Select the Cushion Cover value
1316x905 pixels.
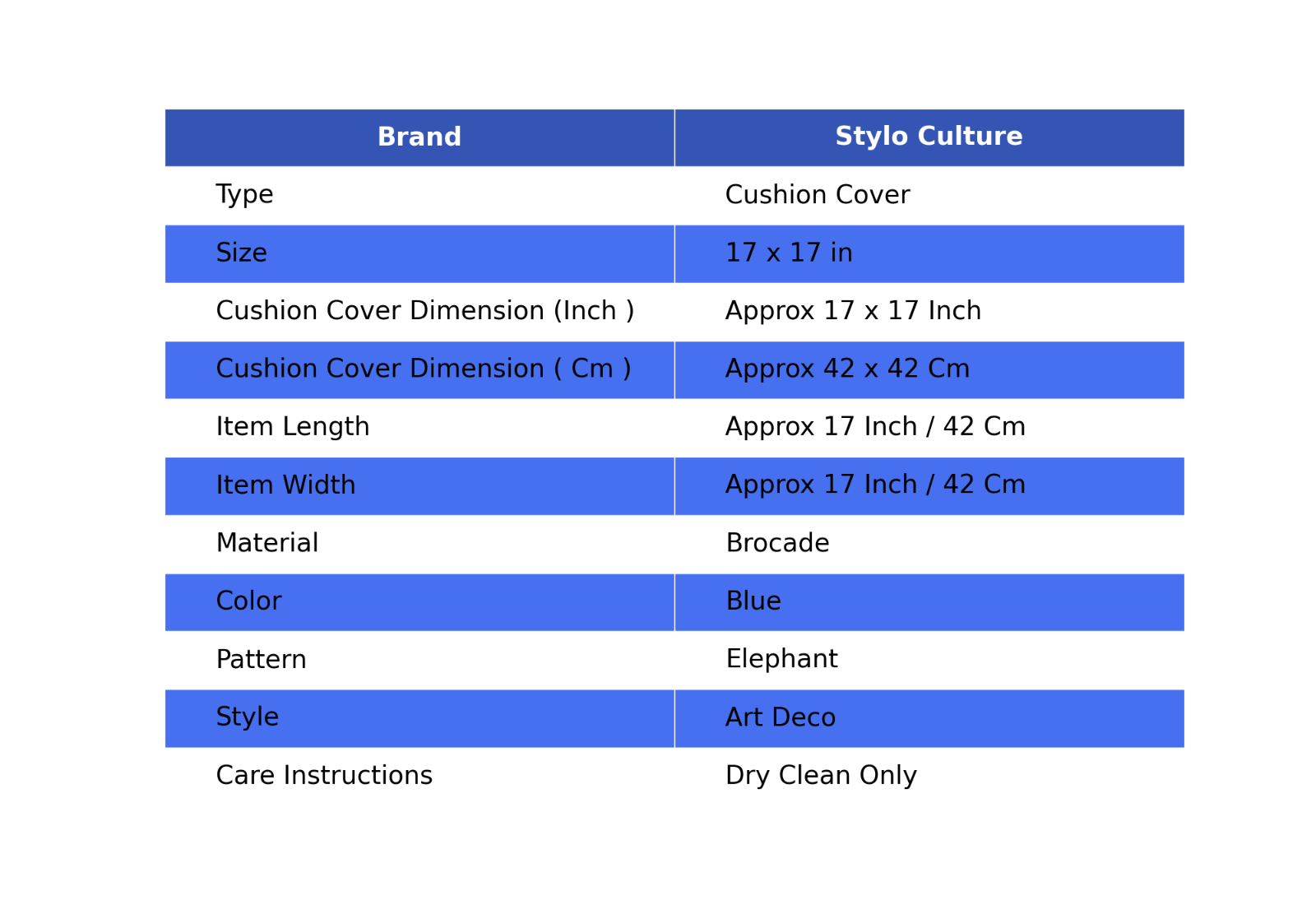[x=818, y=195]
